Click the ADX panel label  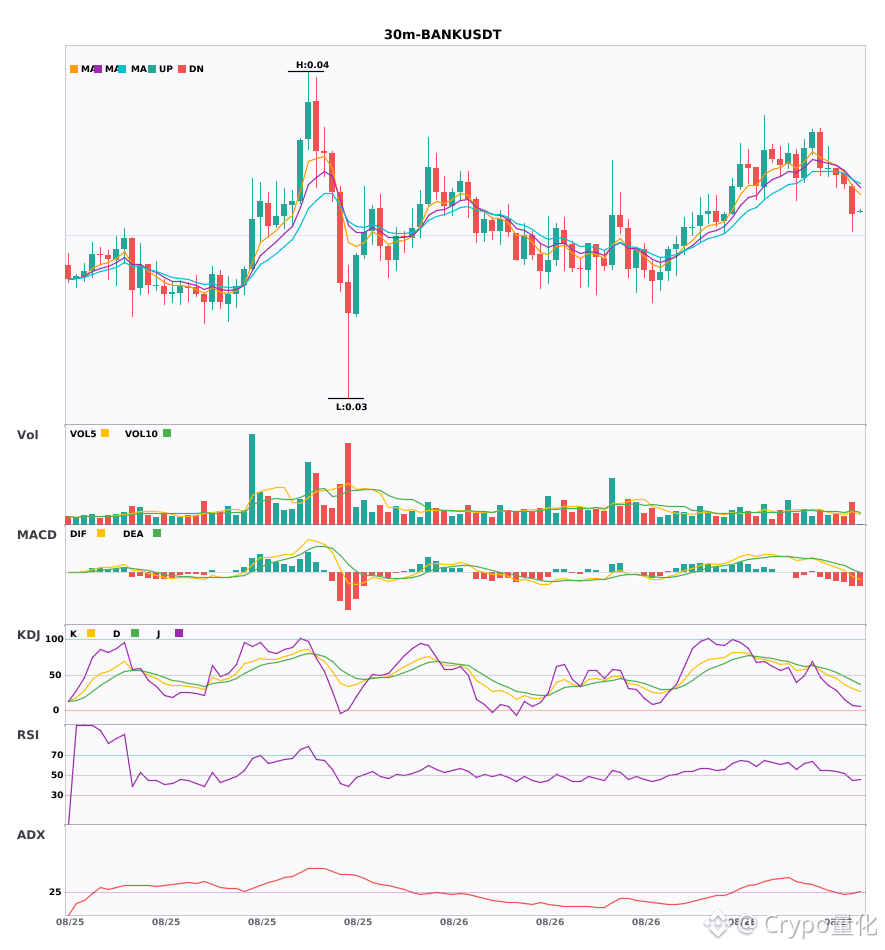tap(31, 835)
